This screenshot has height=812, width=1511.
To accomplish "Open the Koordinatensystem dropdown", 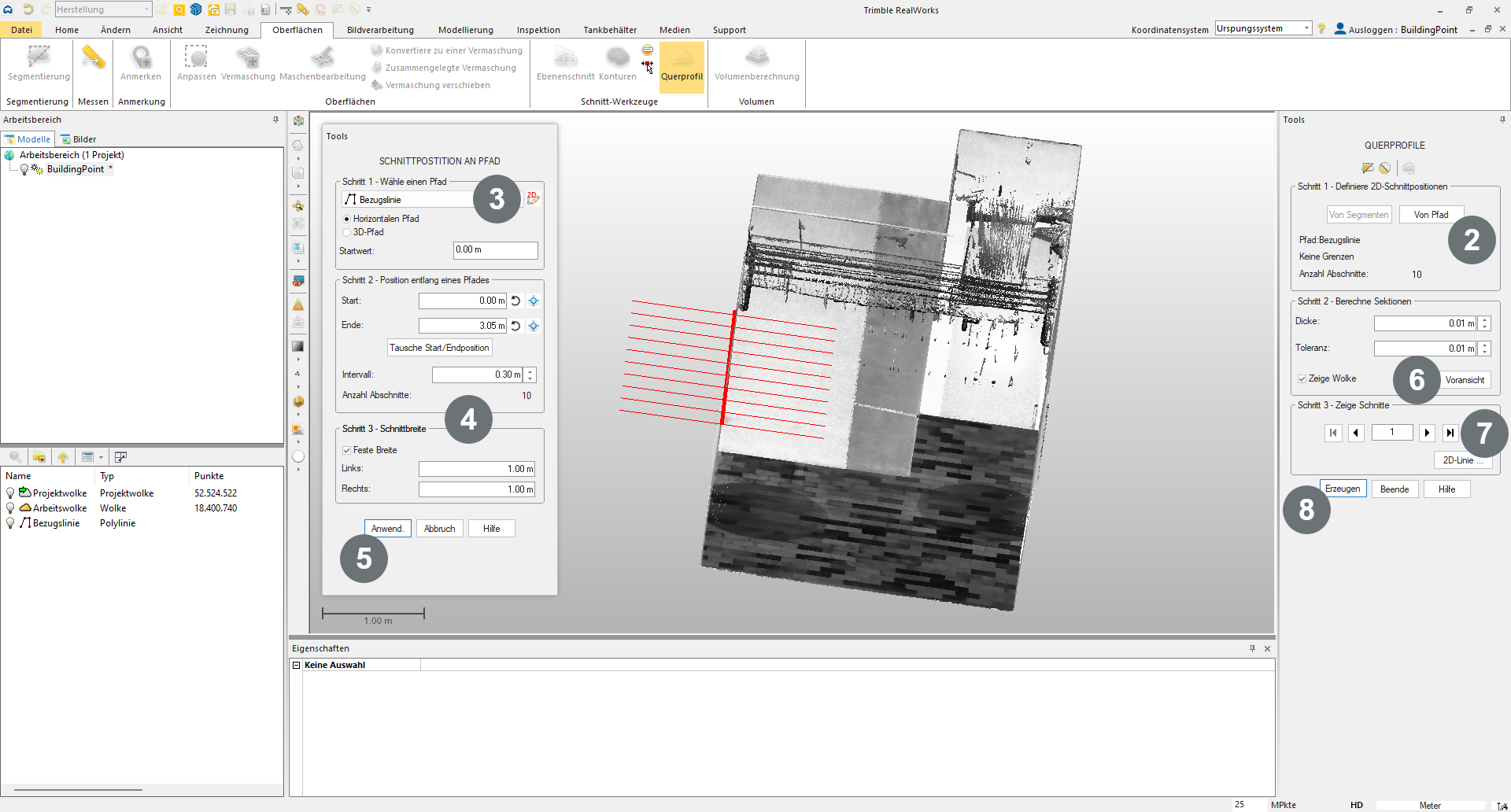I will tap(1306, 29).
